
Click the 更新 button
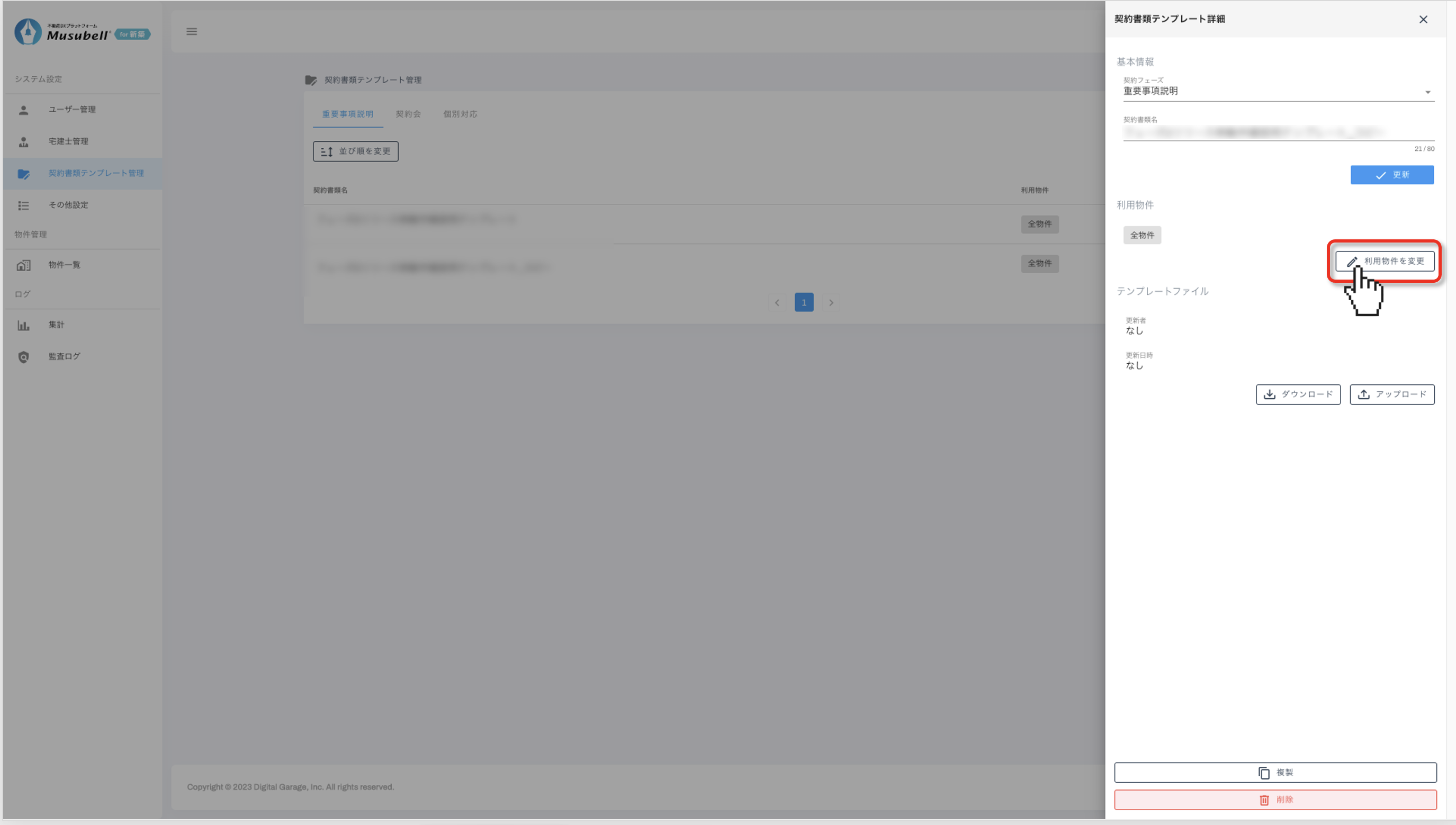pyautogui.click(x=1391, y=175)
